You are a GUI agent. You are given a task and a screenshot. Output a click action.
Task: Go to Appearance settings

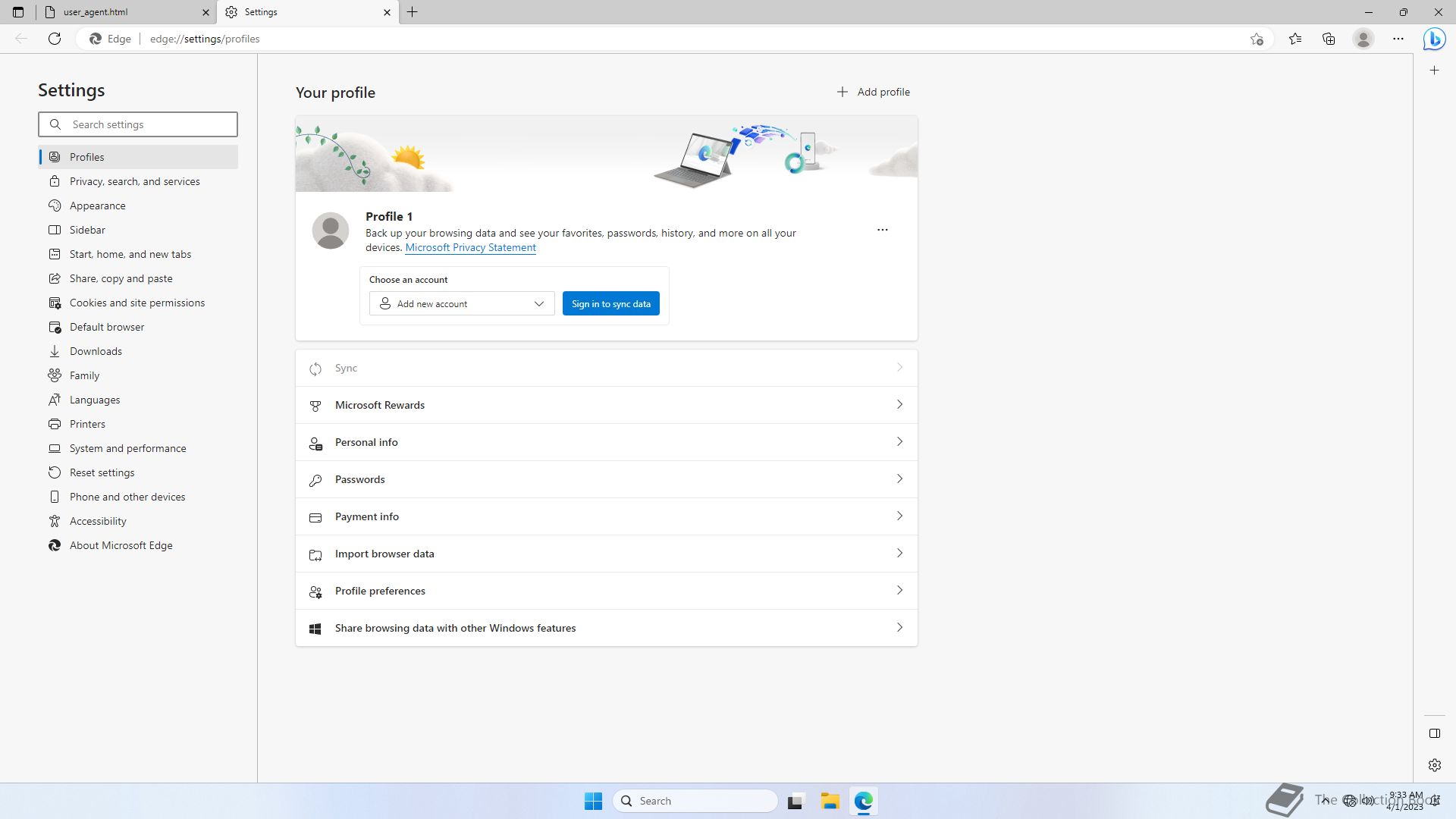138,206
